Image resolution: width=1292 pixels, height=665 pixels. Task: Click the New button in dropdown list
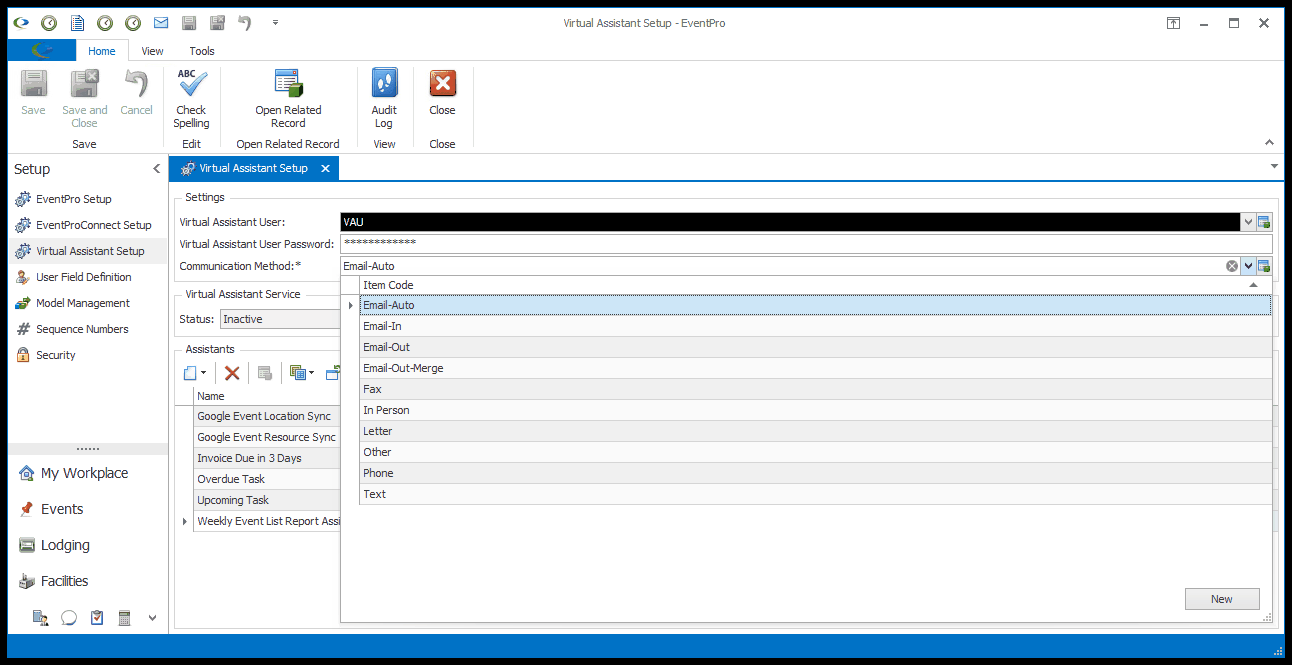pos(1222,599)
